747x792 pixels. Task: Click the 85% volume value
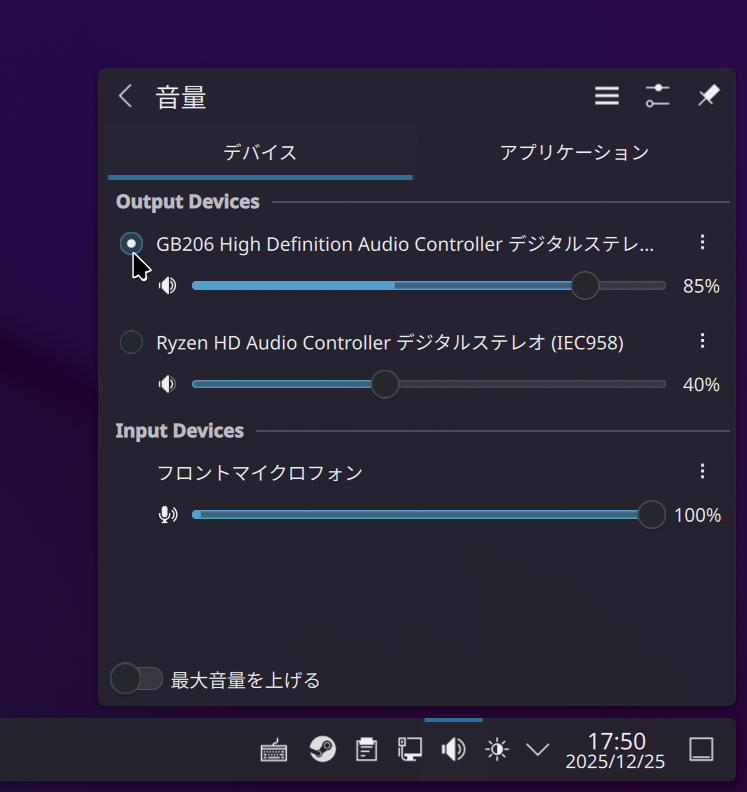point(701,286)
